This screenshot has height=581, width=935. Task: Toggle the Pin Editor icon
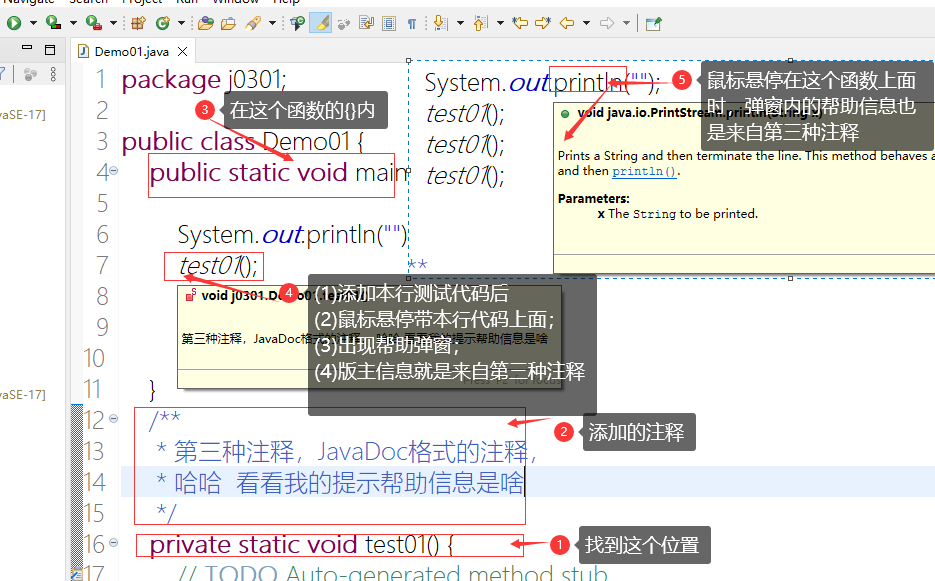coord(654,23)
